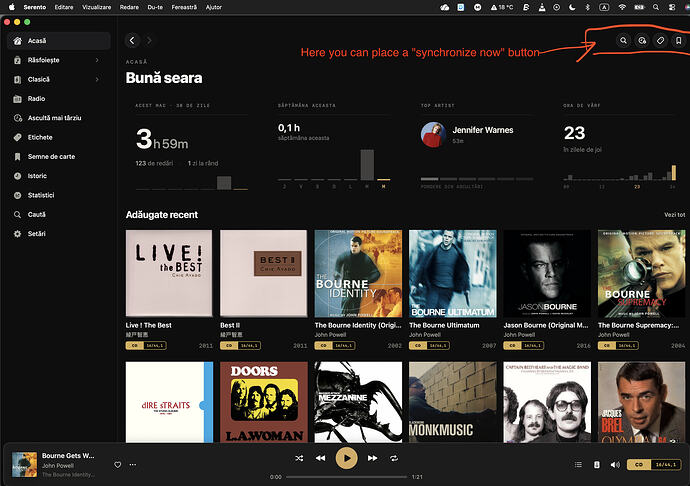Open the Editare menu
This screenshot has width=690, height=486.
tap(64, 7)
